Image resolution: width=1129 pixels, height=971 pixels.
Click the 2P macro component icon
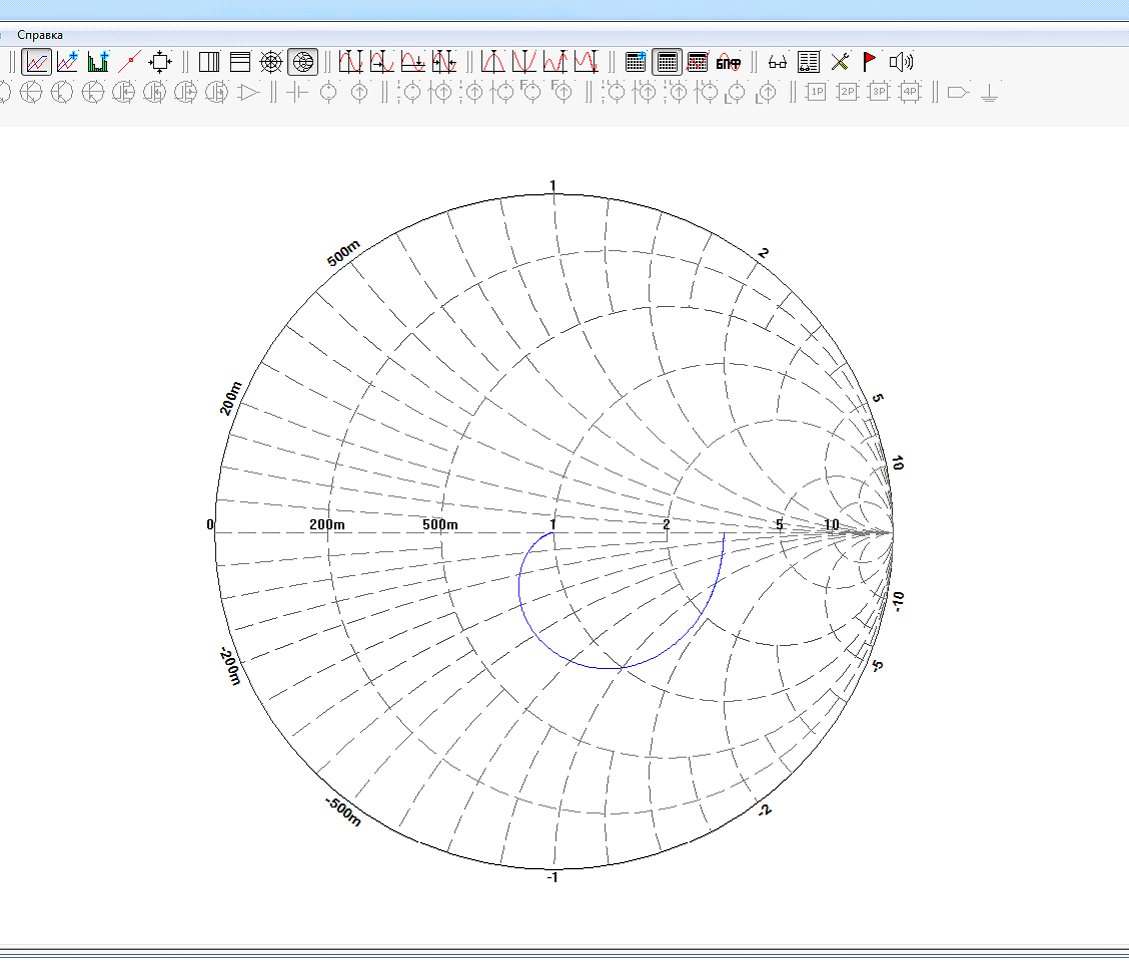[847, 92]
